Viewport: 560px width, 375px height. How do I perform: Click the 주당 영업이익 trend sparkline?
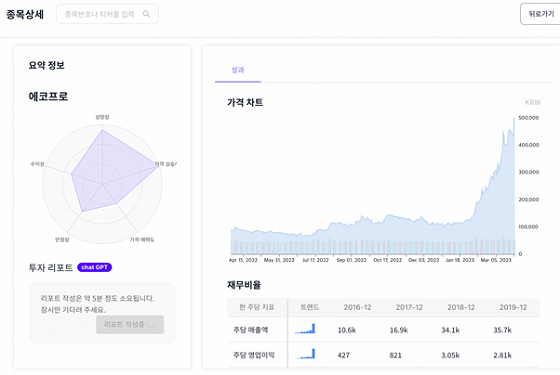click(305, 354)
